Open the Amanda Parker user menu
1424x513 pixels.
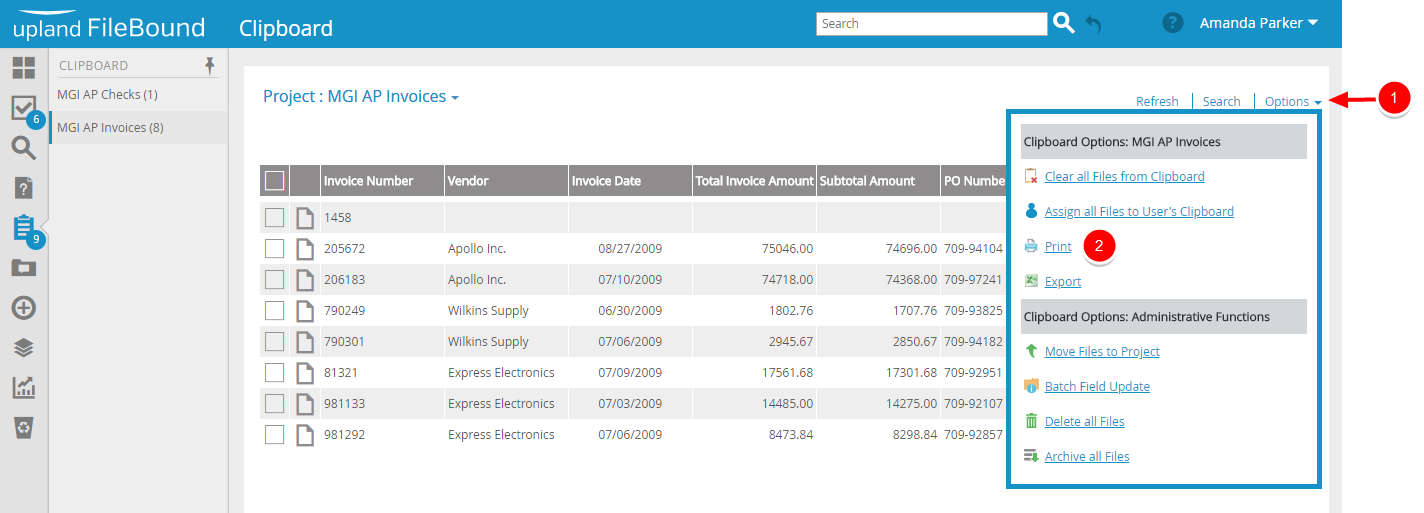tap(1258, 23)
